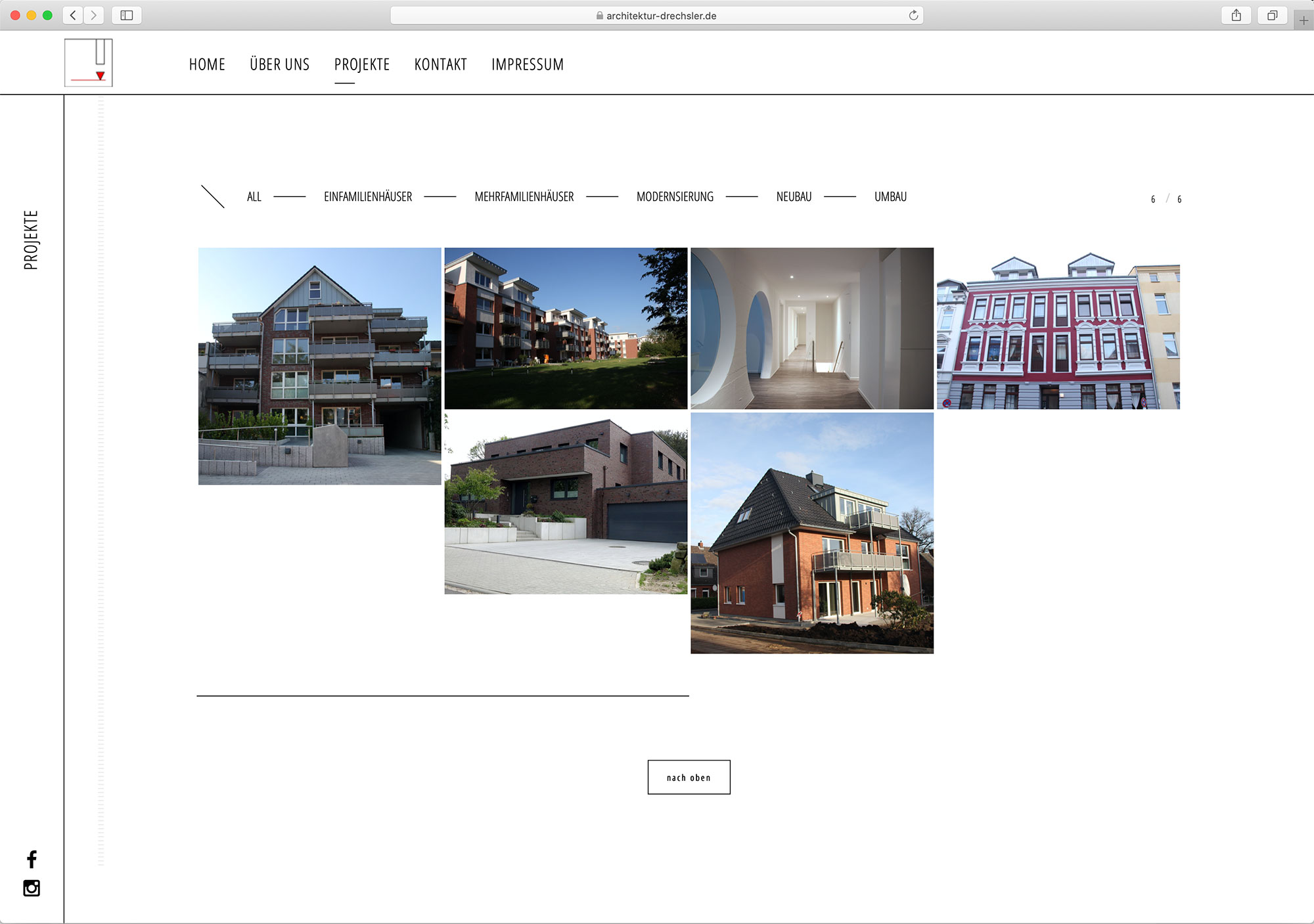Open the HOME menu item
This screenshot has width=1314, height=924.
(207, 64)
